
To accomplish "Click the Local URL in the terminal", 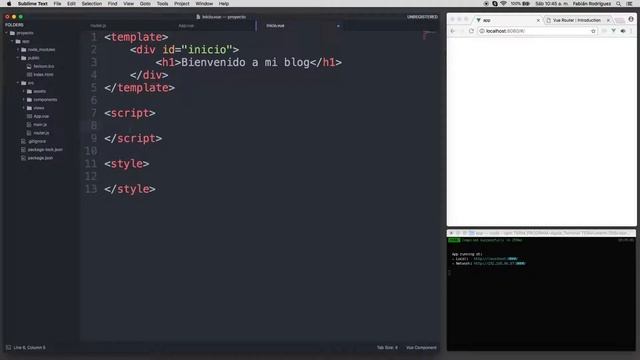I will pos(496,259).
